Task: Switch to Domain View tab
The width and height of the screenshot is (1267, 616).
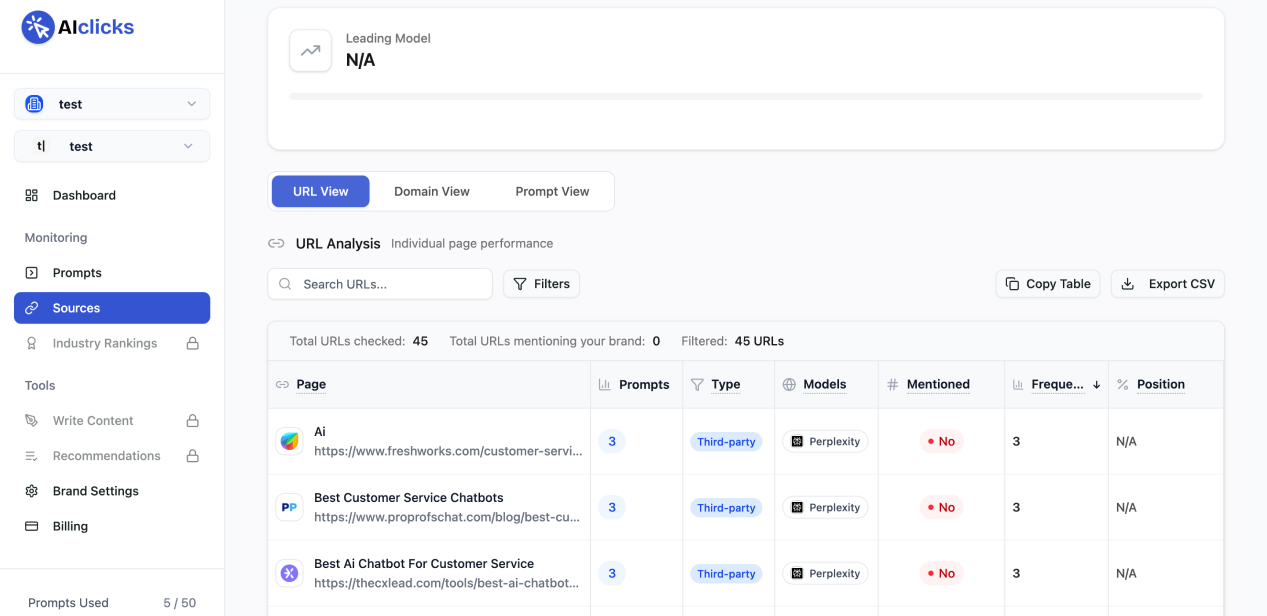Action: (431, 191)
